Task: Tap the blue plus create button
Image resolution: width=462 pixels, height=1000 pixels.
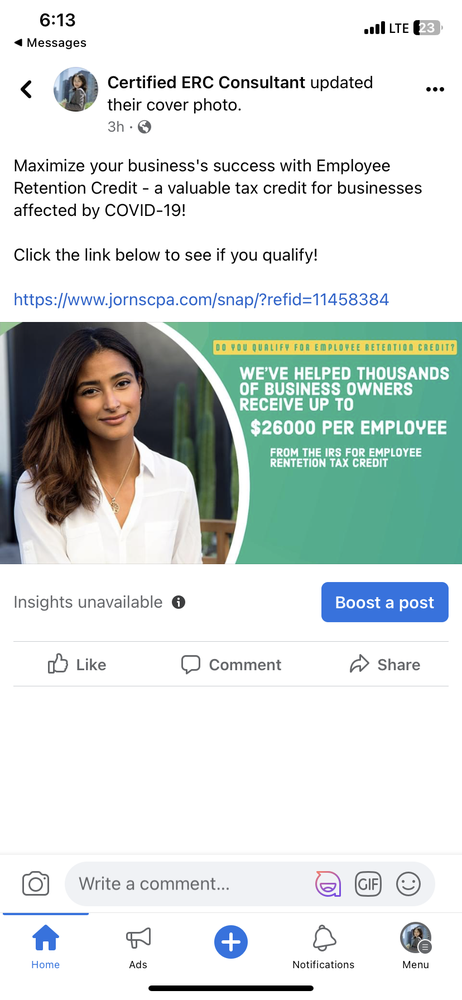Action: 231,942
